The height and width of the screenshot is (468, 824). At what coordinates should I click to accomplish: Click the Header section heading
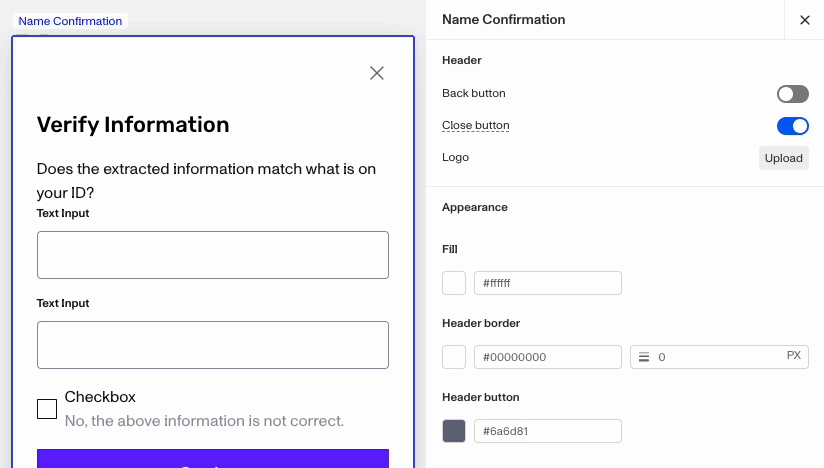461,60
